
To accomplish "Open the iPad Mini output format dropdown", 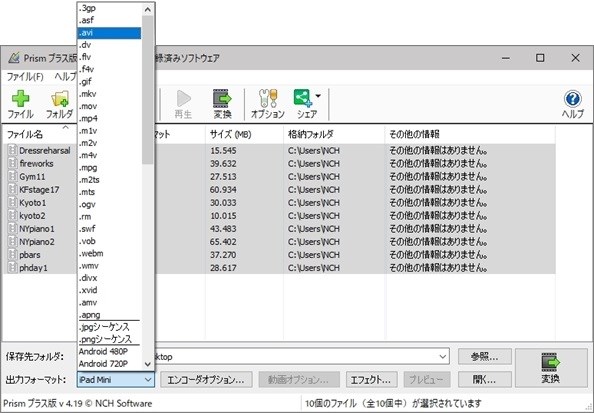I will 116,380.
